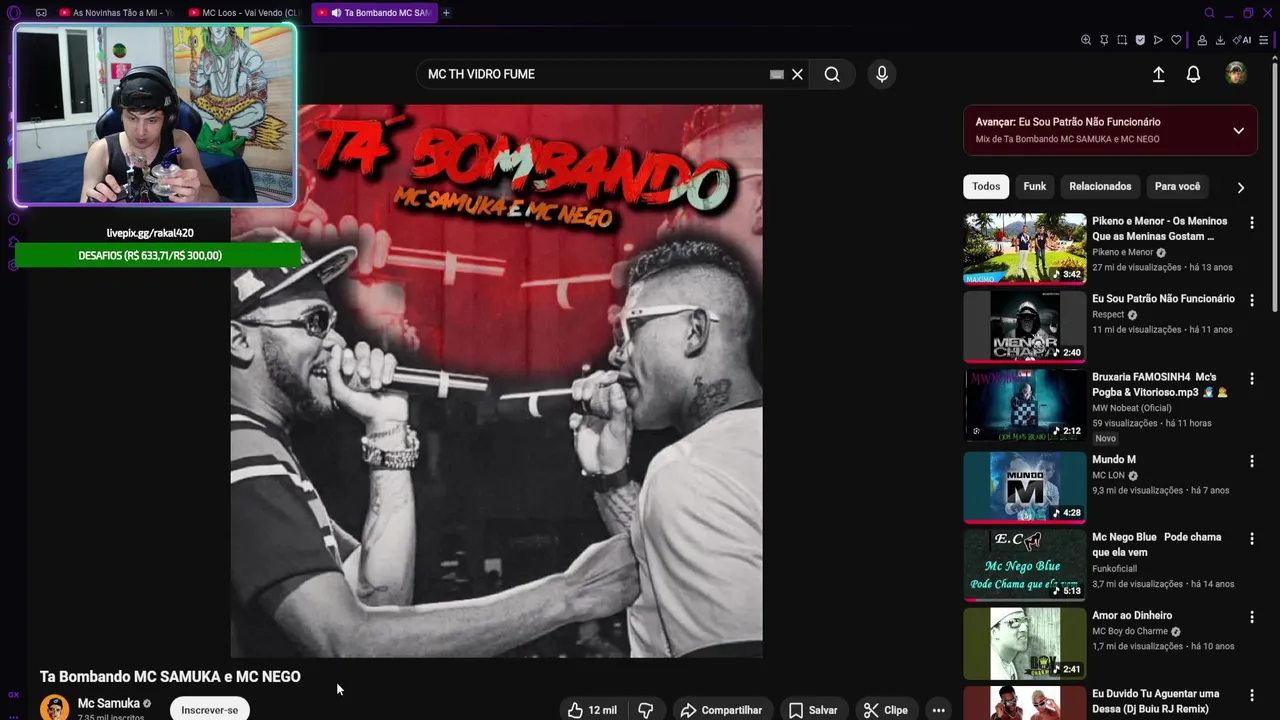The height and width of the screenshot is (720, 1280).
Task: Select the Funk filter chip
Action: click(1035, 186)
